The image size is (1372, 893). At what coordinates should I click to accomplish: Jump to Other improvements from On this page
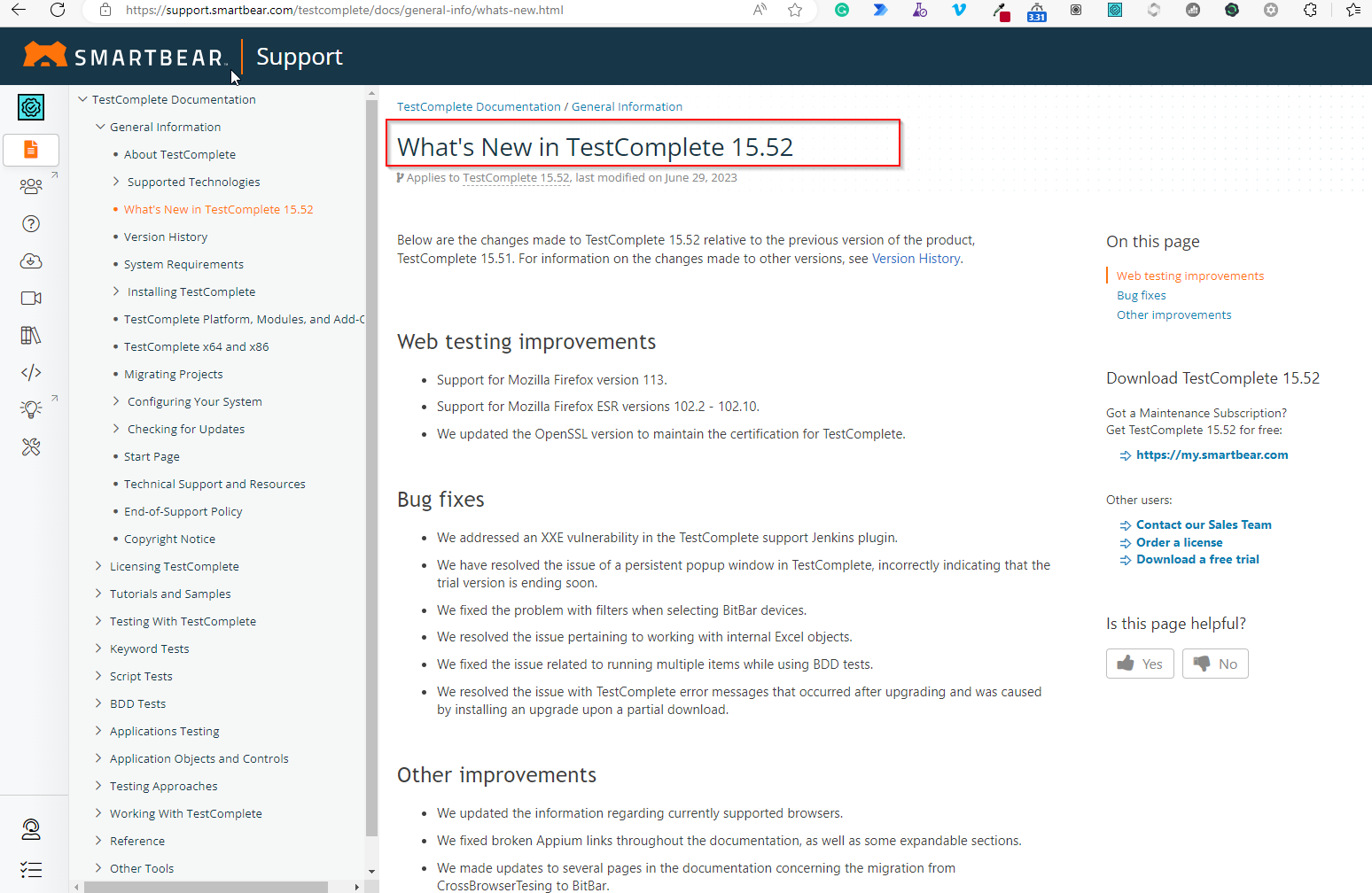1174,314
